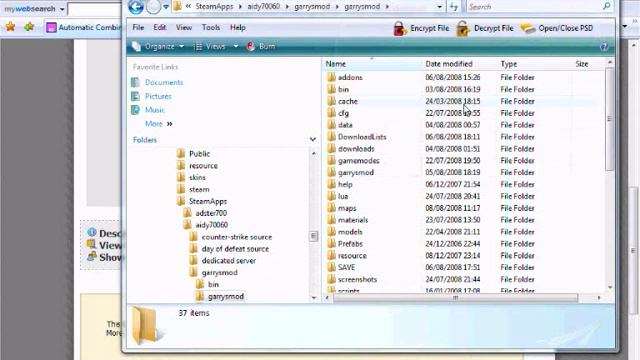
Task: Click the blue Help question mark icon
Action: 604,47
